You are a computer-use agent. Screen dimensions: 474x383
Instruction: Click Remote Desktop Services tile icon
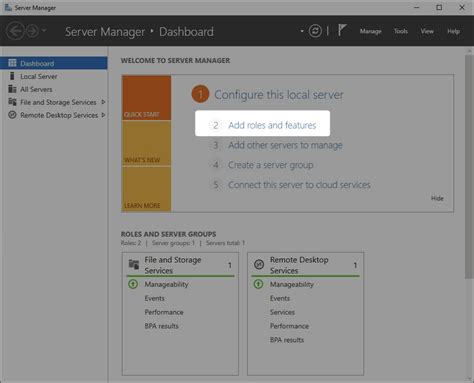pos(259,264)
